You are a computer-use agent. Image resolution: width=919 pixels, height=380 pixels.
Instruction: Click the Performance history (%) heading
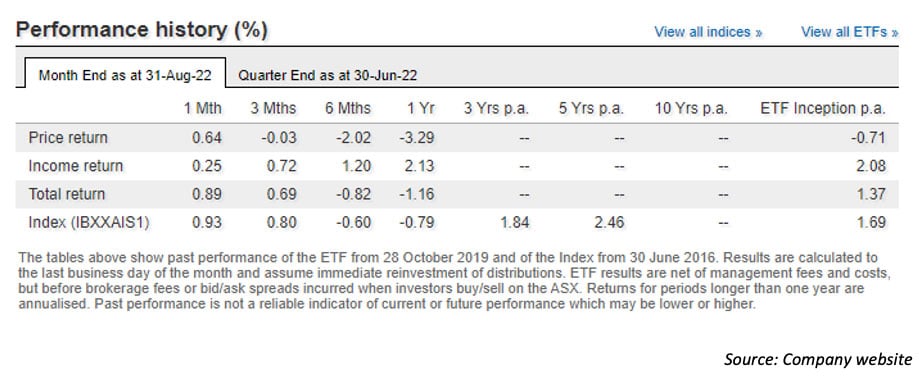pos(142,30)
